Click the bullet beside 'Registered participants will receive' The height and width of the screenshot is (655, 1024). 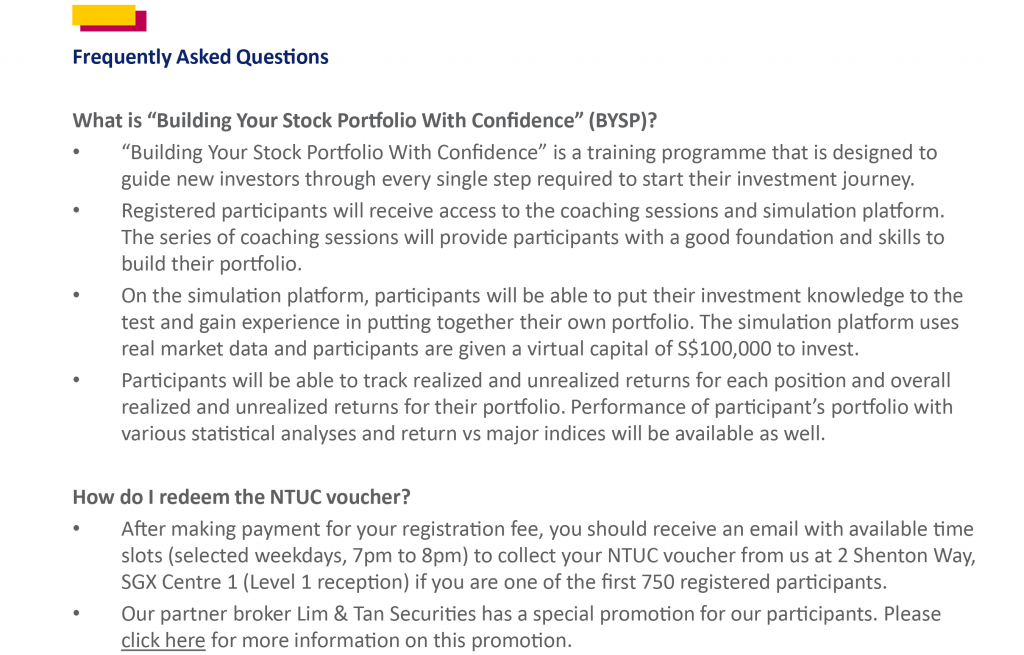[x=76, y=211]
